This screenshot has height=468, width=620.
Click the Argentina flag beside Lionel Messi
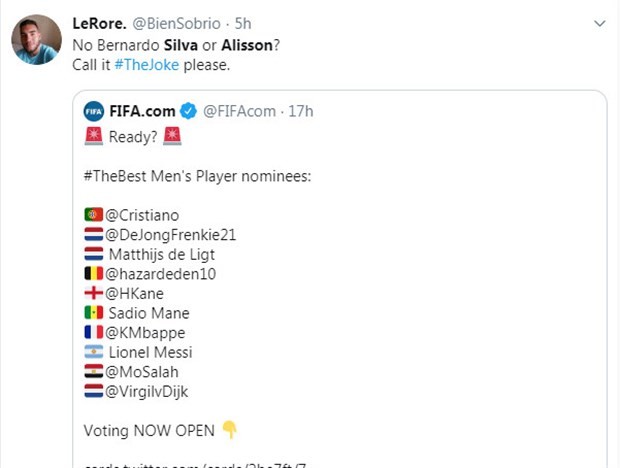94,352
